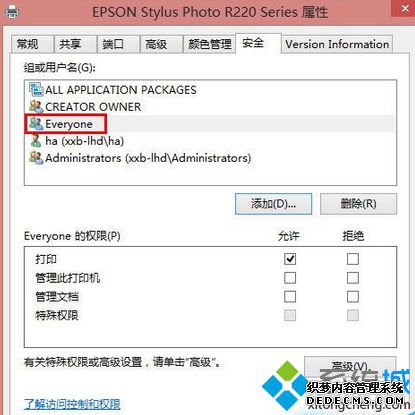The image size is (415, 415).
Task: Select the ha user icon
Action: pyautogui.click(x=36, y=141)
